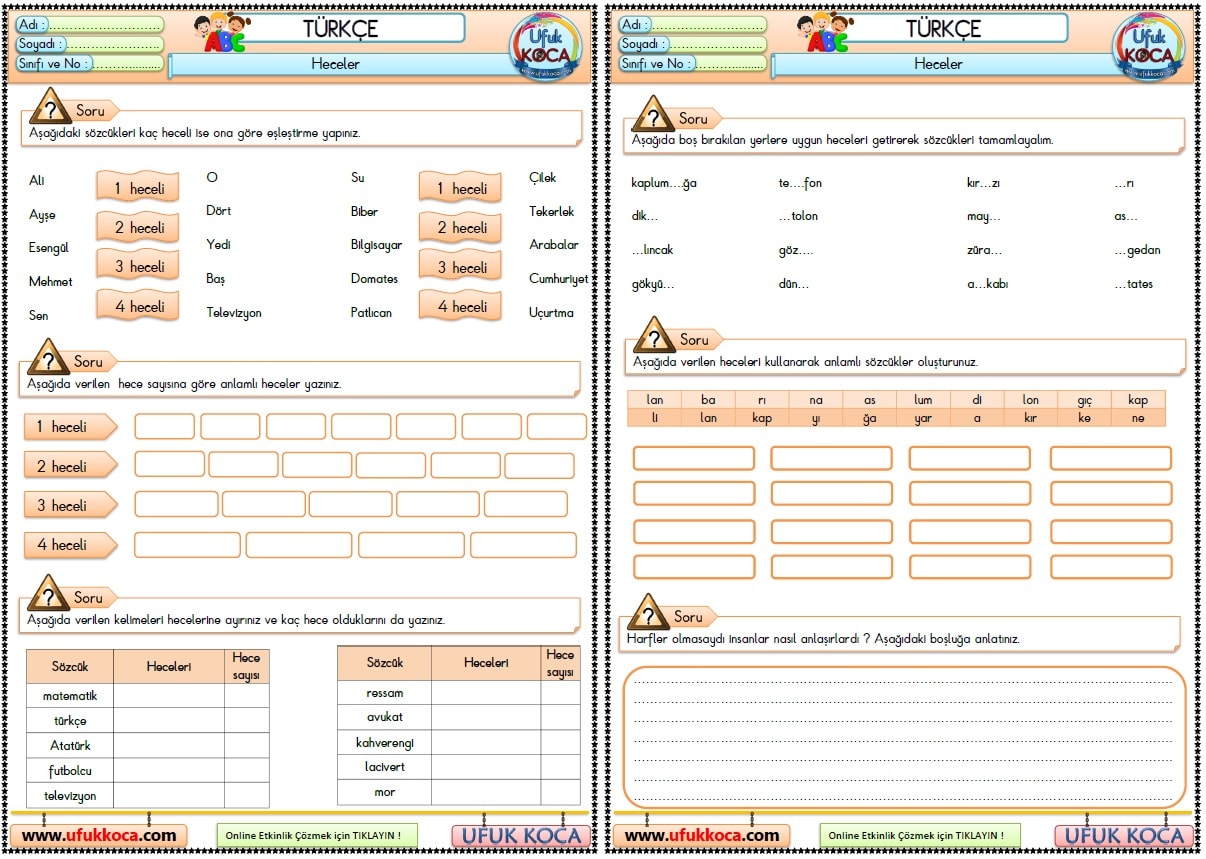Select the word 'Ayşe'

42,215
